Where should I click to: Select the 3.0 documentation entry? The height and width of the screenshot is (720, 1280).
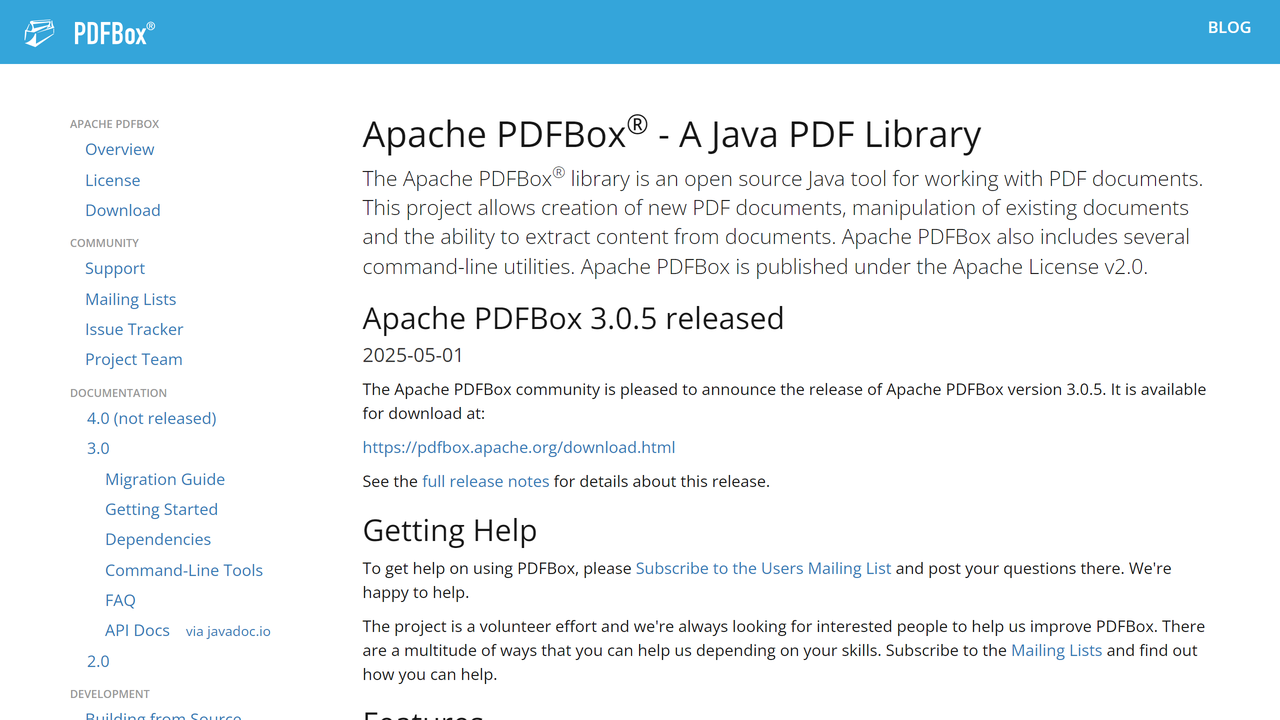coord(98,448)
